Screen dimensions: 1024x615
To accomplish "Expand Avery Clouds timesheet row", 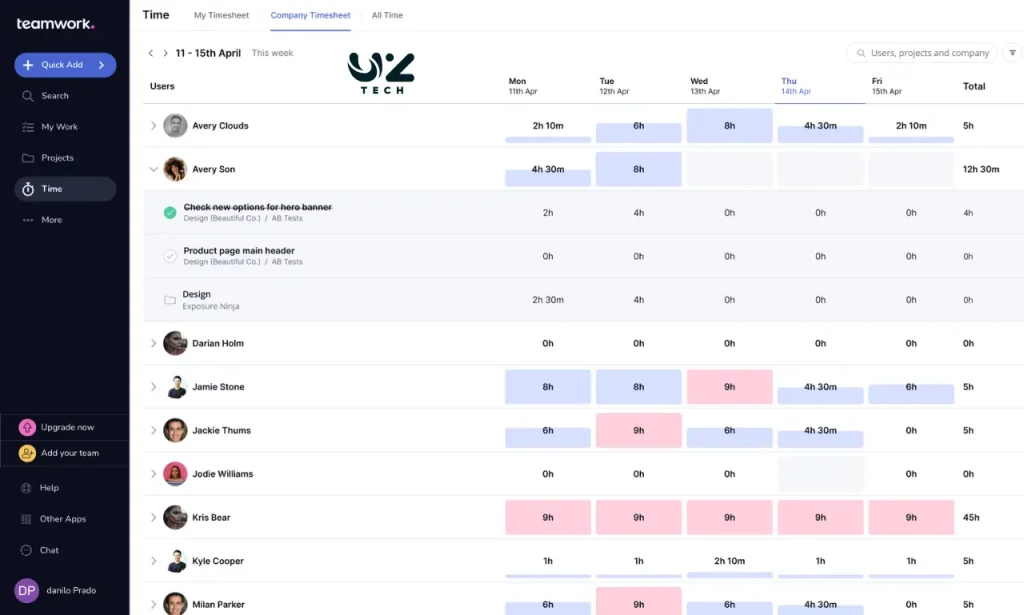I will point(153,126).
